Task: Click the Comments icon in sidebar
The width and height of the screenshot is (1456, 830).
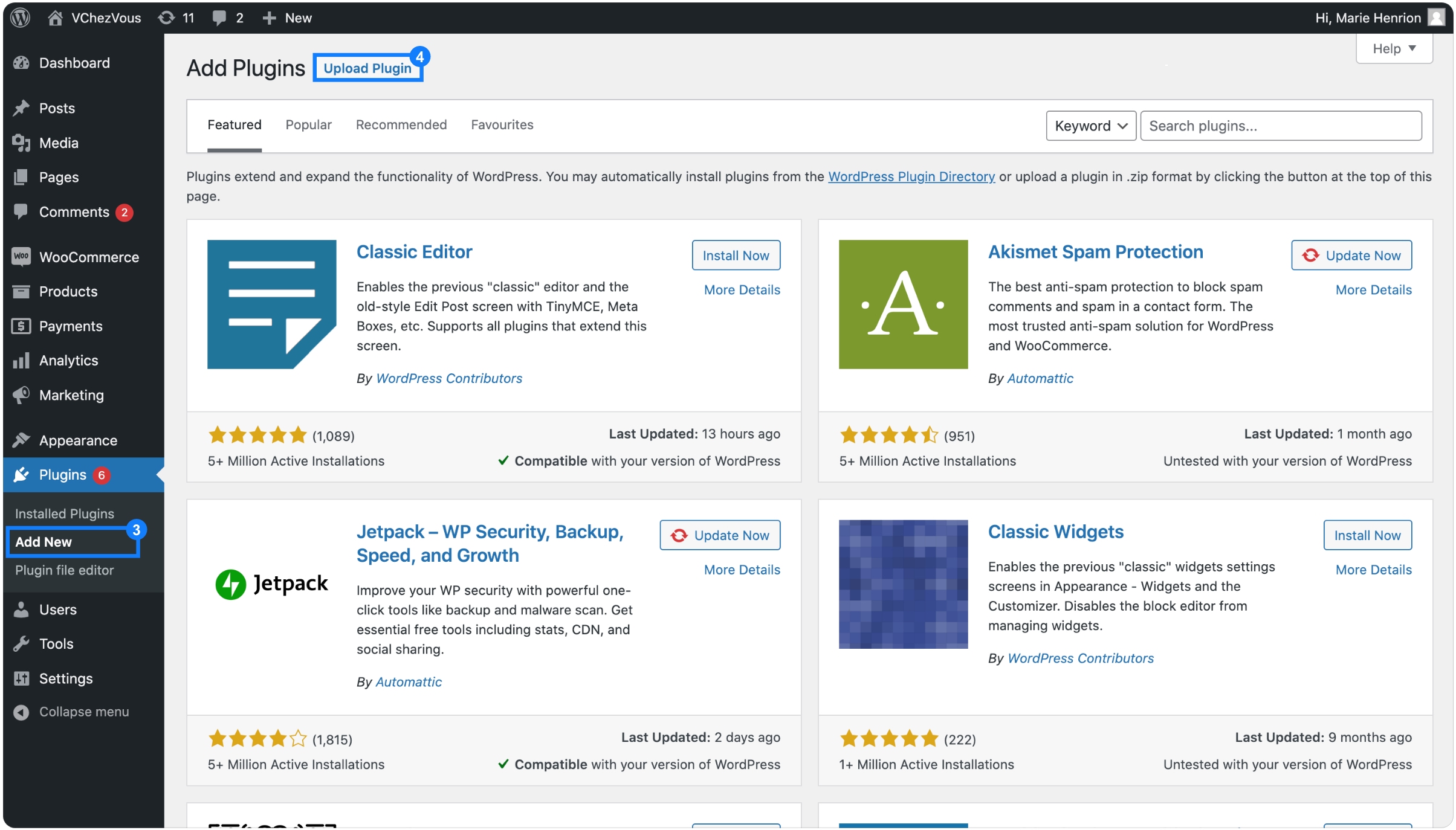Action: [21, 211]
